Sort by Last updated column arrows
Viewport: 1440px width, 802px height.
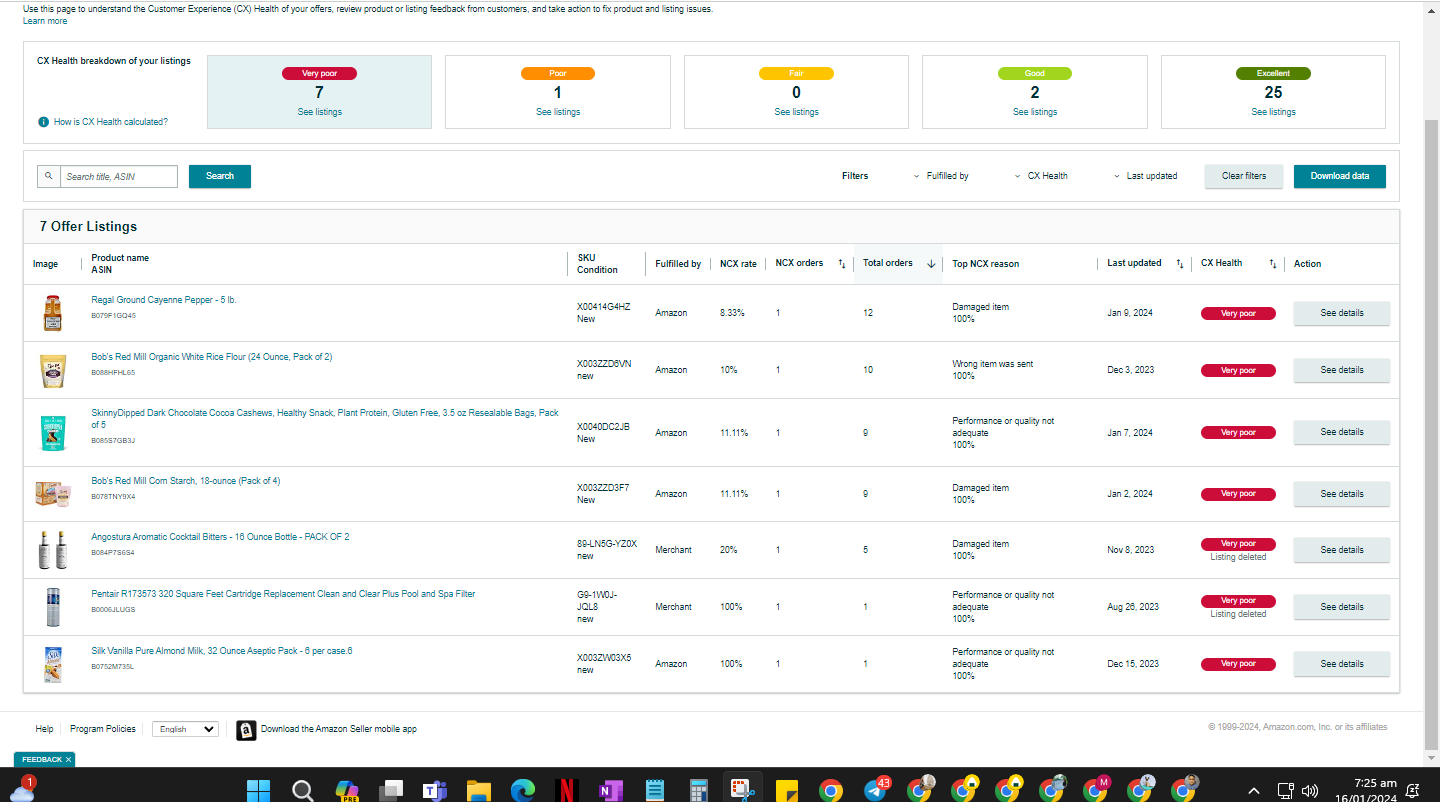pyautogui.click(x=1180, y=264)
